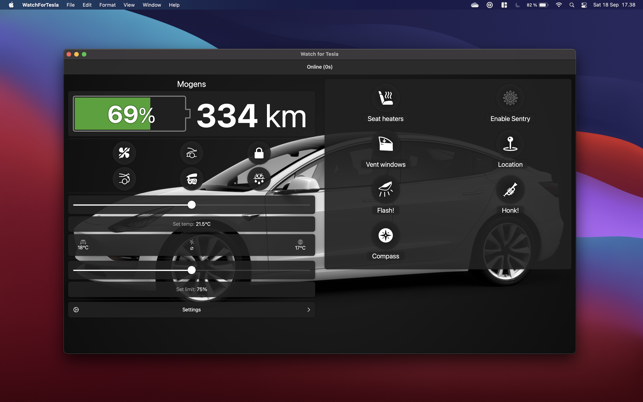
Task: Flash the car lights
Action: [x=385, y=190]
